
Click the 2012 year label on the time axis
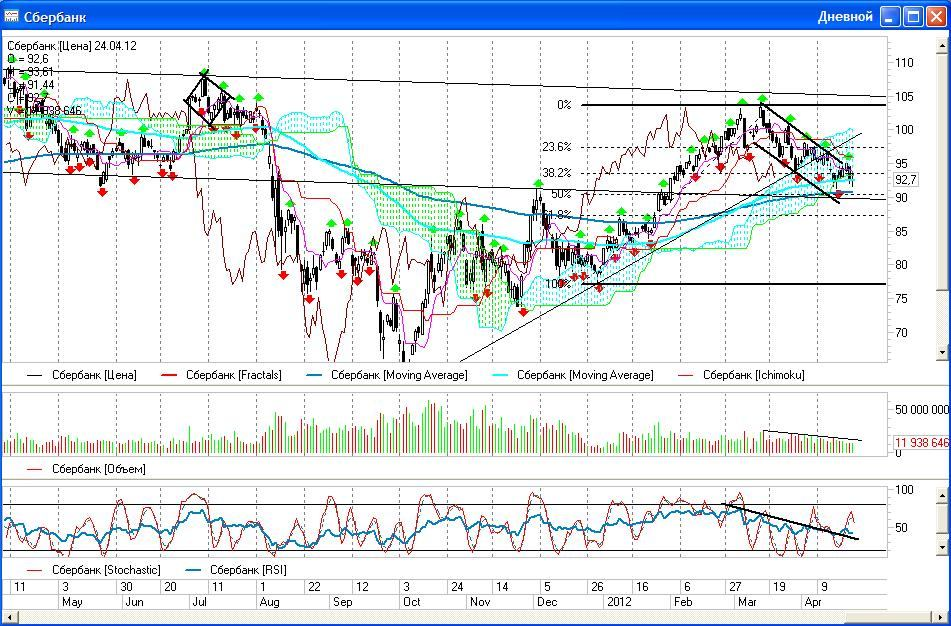pos(619,602)
